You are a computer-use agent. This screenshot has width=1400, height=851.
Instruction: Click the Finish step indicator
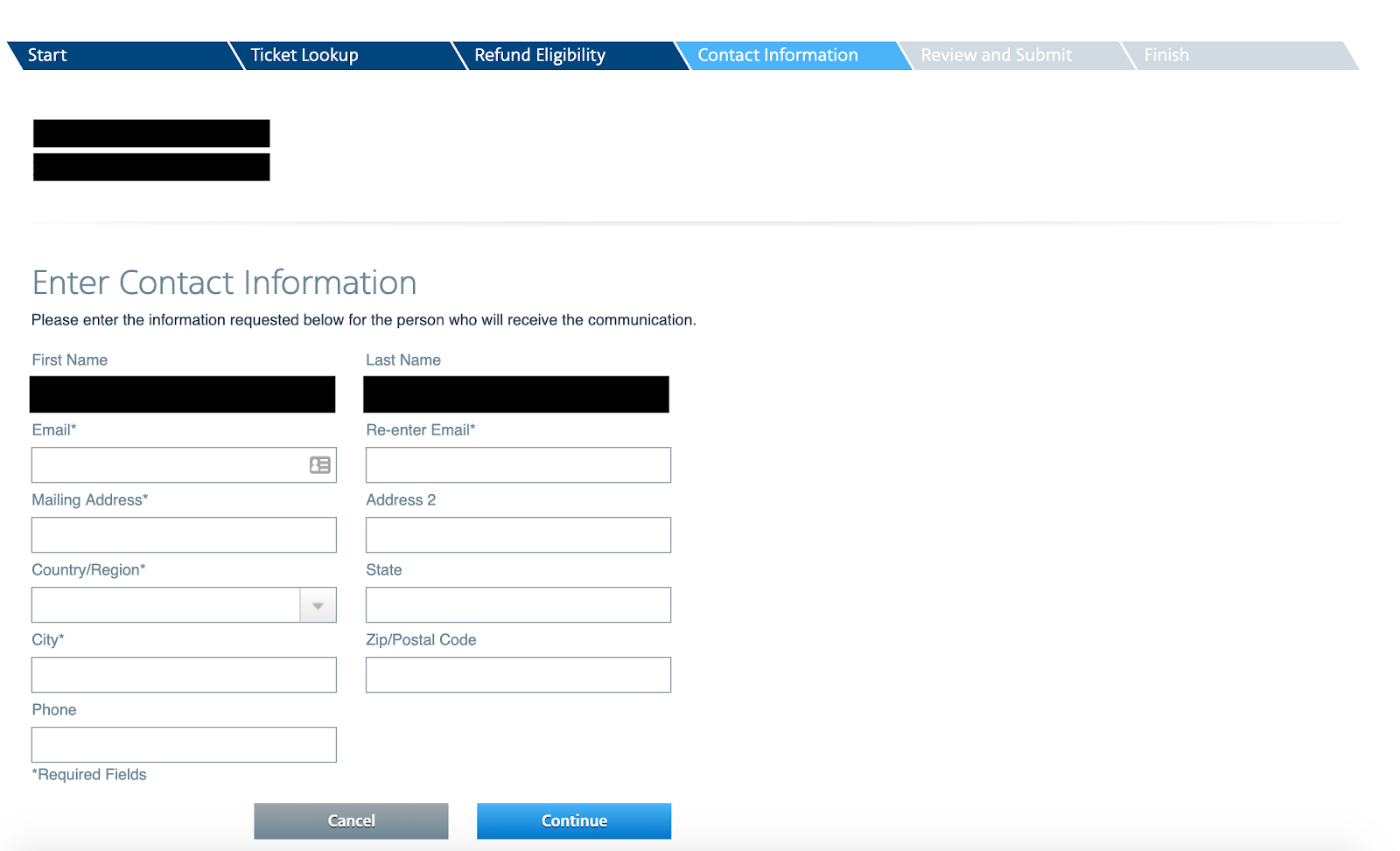point(1166,54)
